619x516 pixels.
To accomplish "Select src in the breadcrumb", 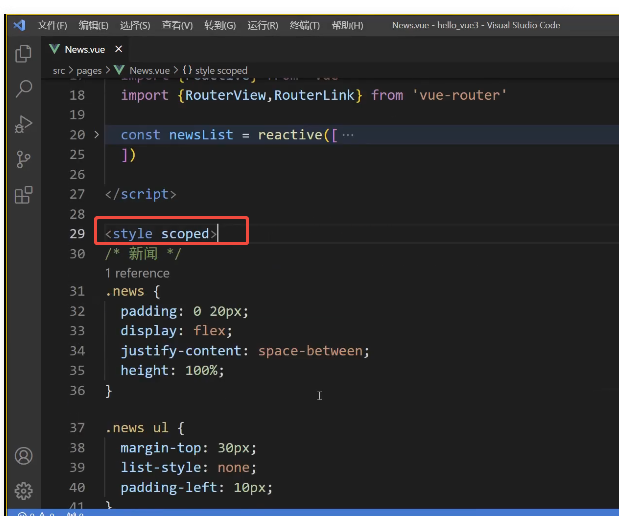I will pos(59,71).
